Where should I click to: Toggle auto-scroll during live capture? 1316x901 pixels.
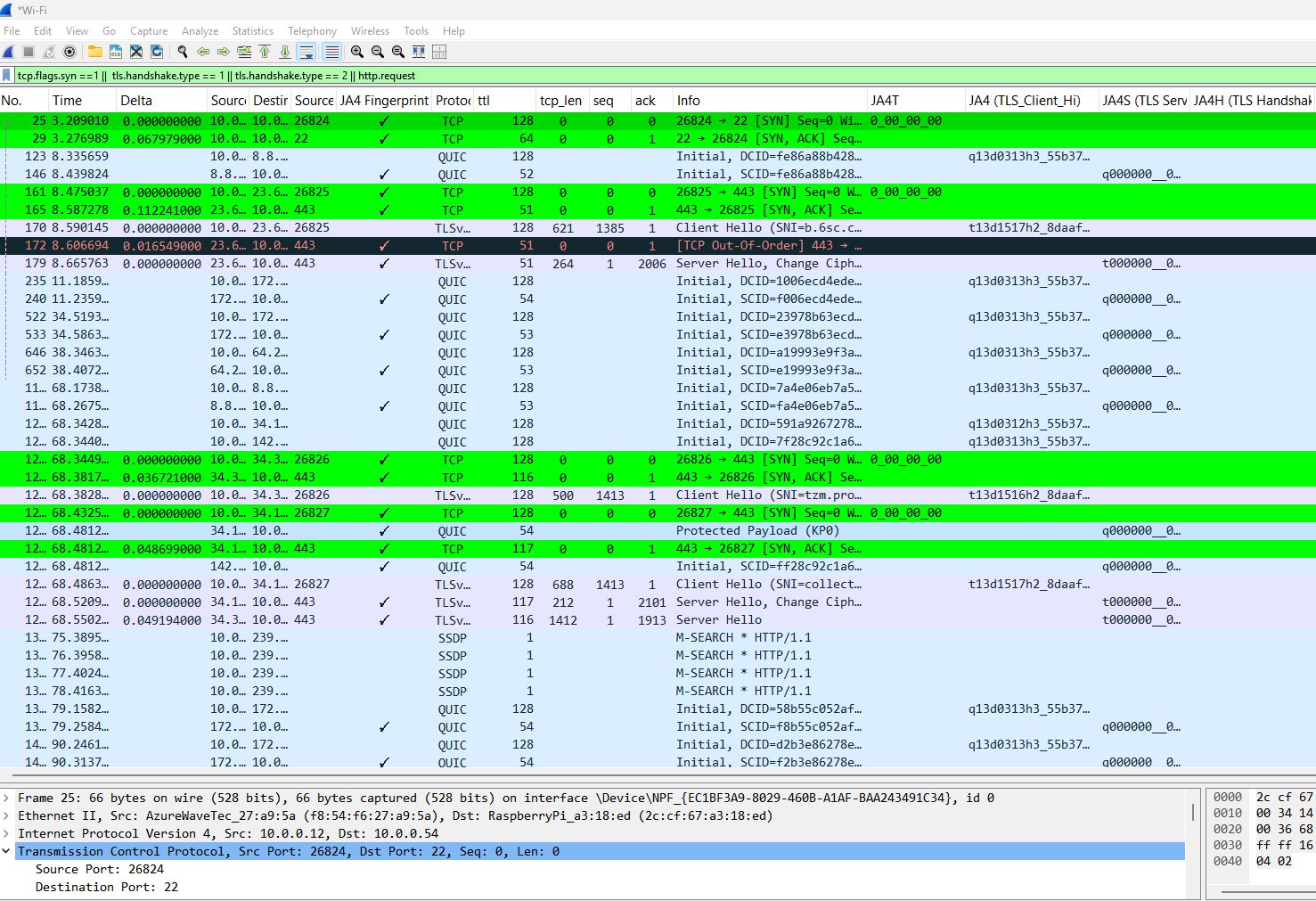pos(307,53)
